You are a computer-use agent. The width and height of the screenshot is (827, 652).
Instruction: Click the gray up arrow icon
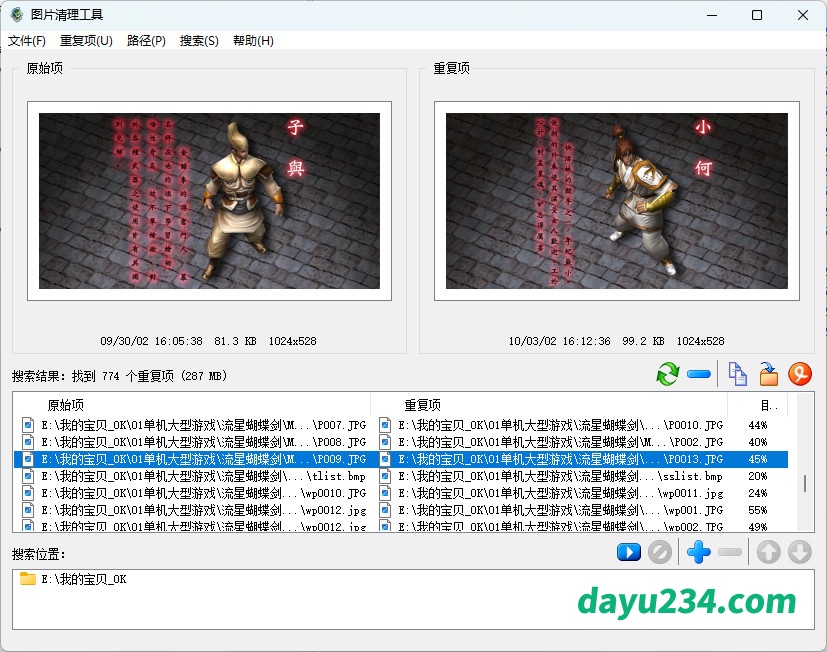[768, 552]
